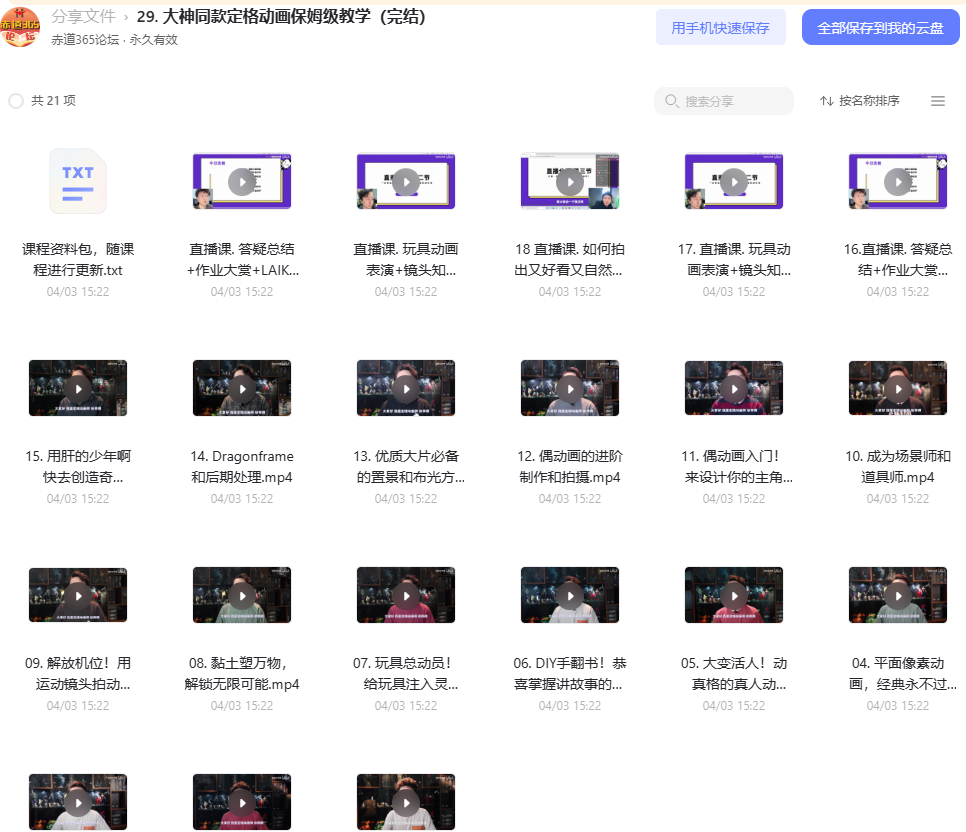
Task: Play video 05. 大变活人
Action: (x=734, y=595)
